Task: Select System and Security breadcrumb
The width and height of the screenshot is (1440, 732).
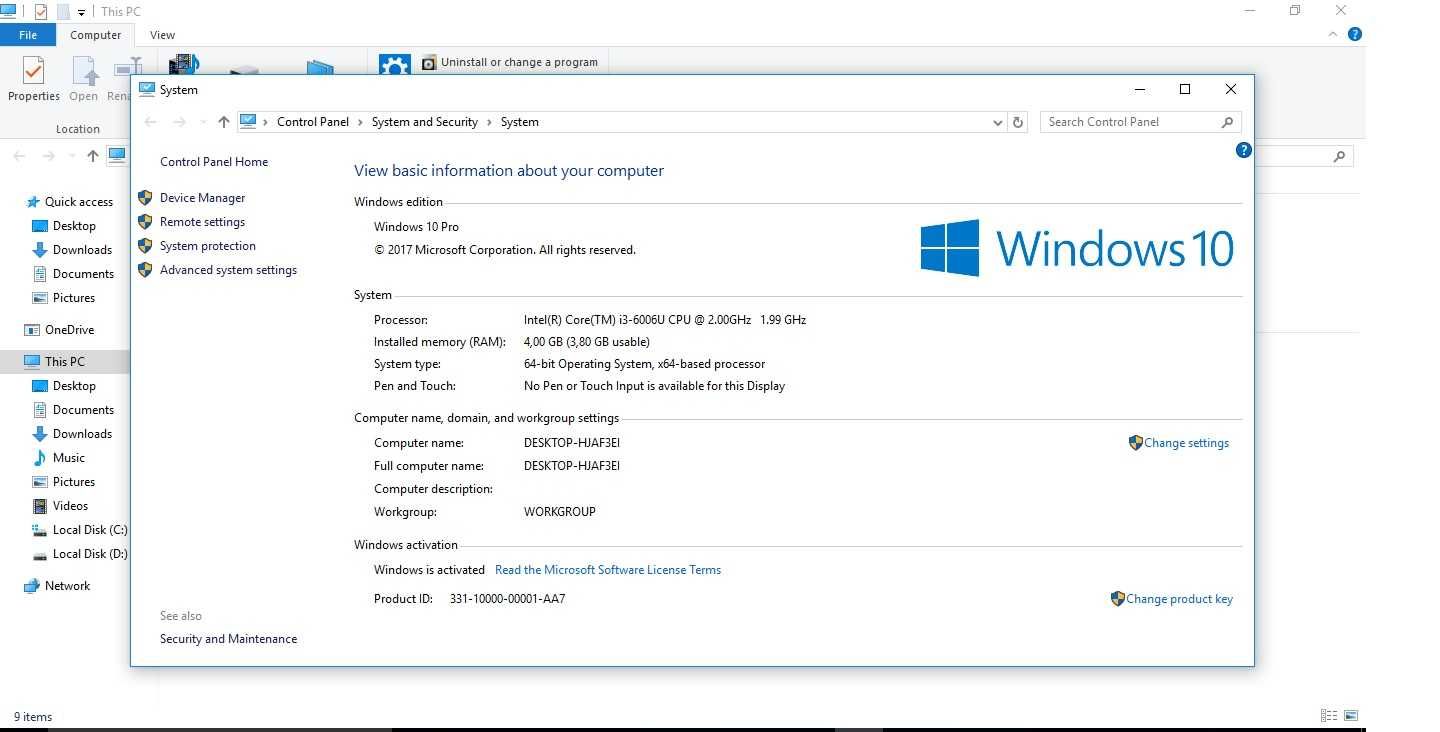Action: click(x=425, y=122)
